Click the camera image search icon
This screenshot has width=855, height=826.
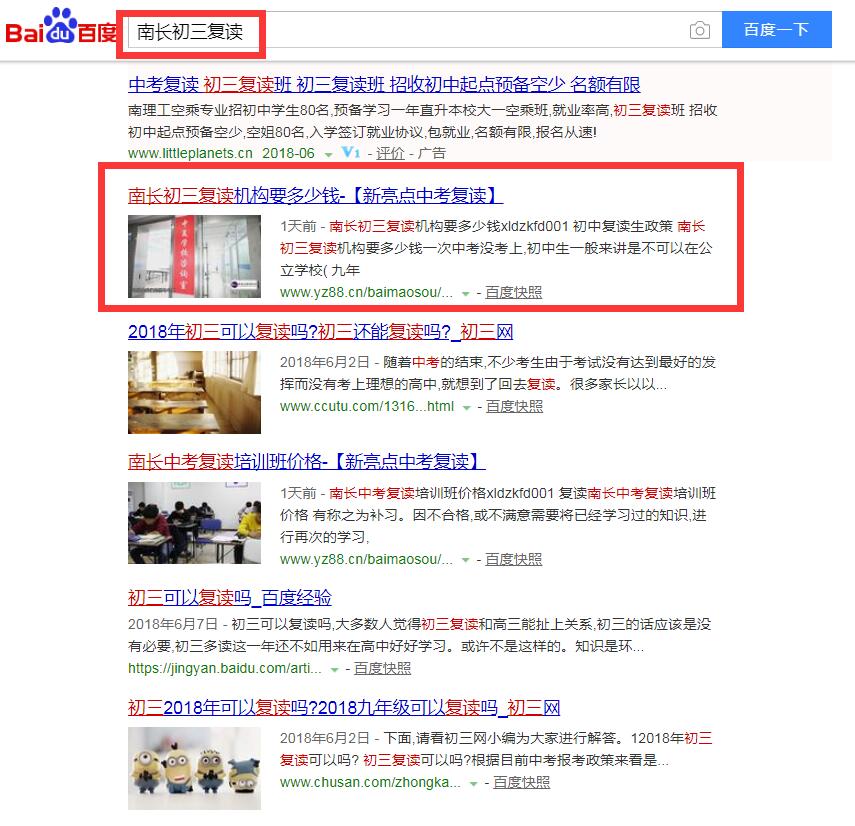(x=700, y=30)
